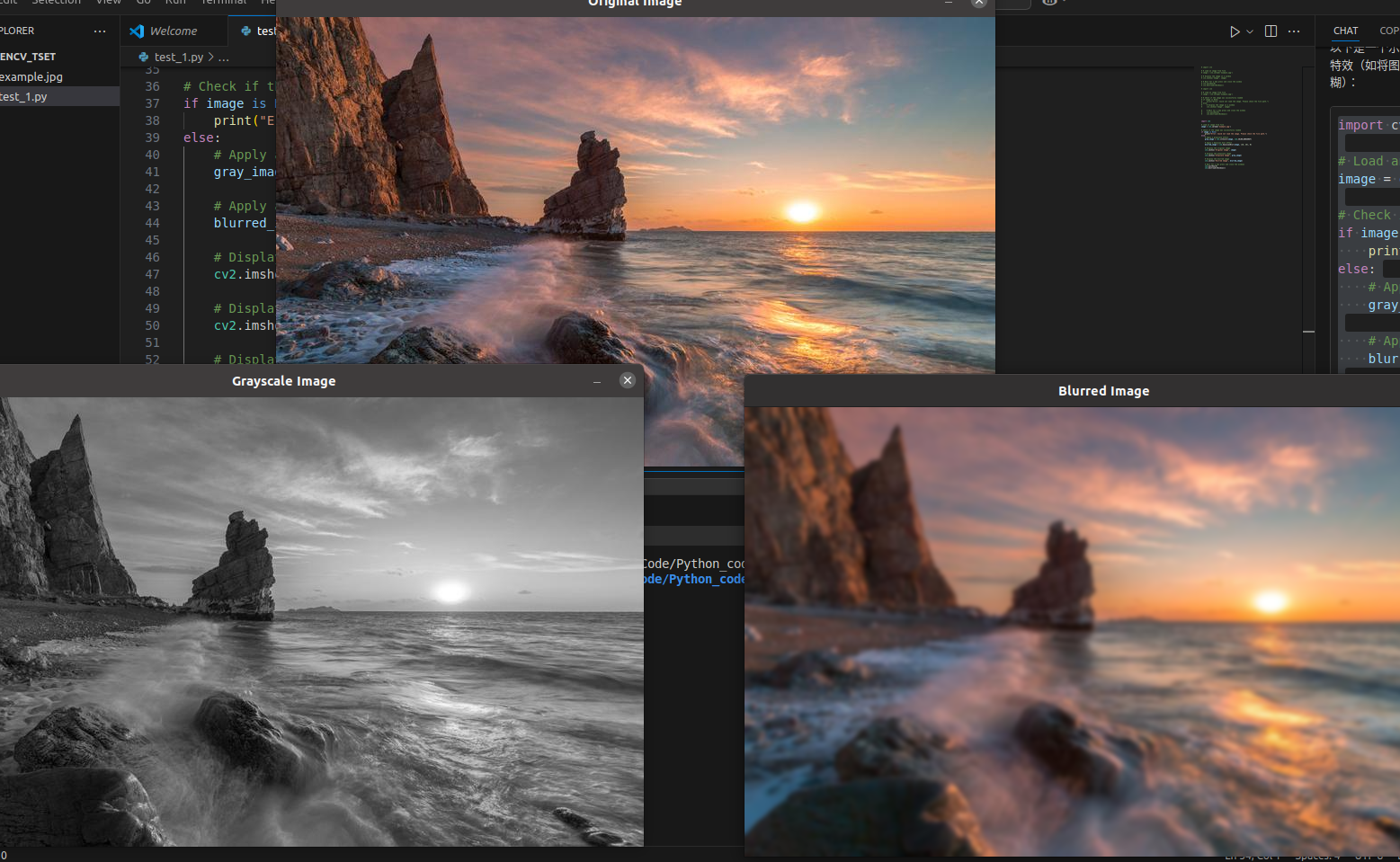Open example.jpg in the Explorer
Screen dimensions: 1400x862
59,76
